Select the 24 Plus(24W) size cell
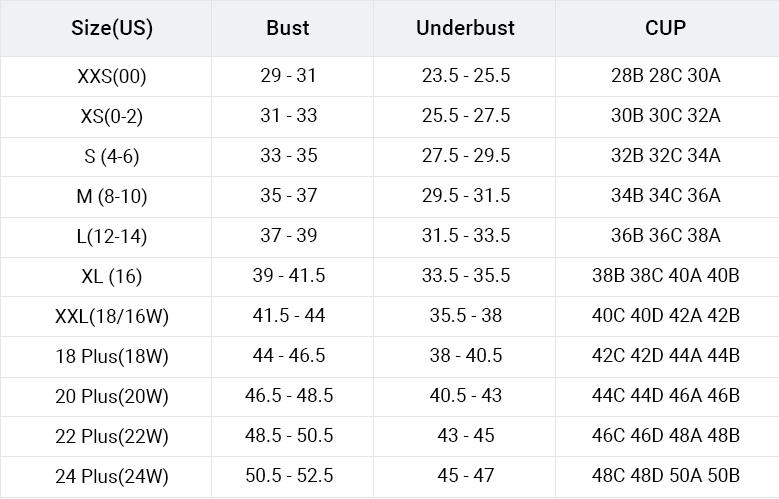 [x=112, y=476]
